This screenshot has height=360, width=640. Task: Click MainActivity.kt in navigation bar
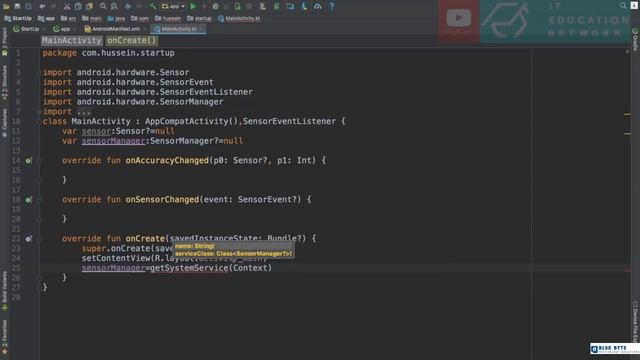coord(239,18)
